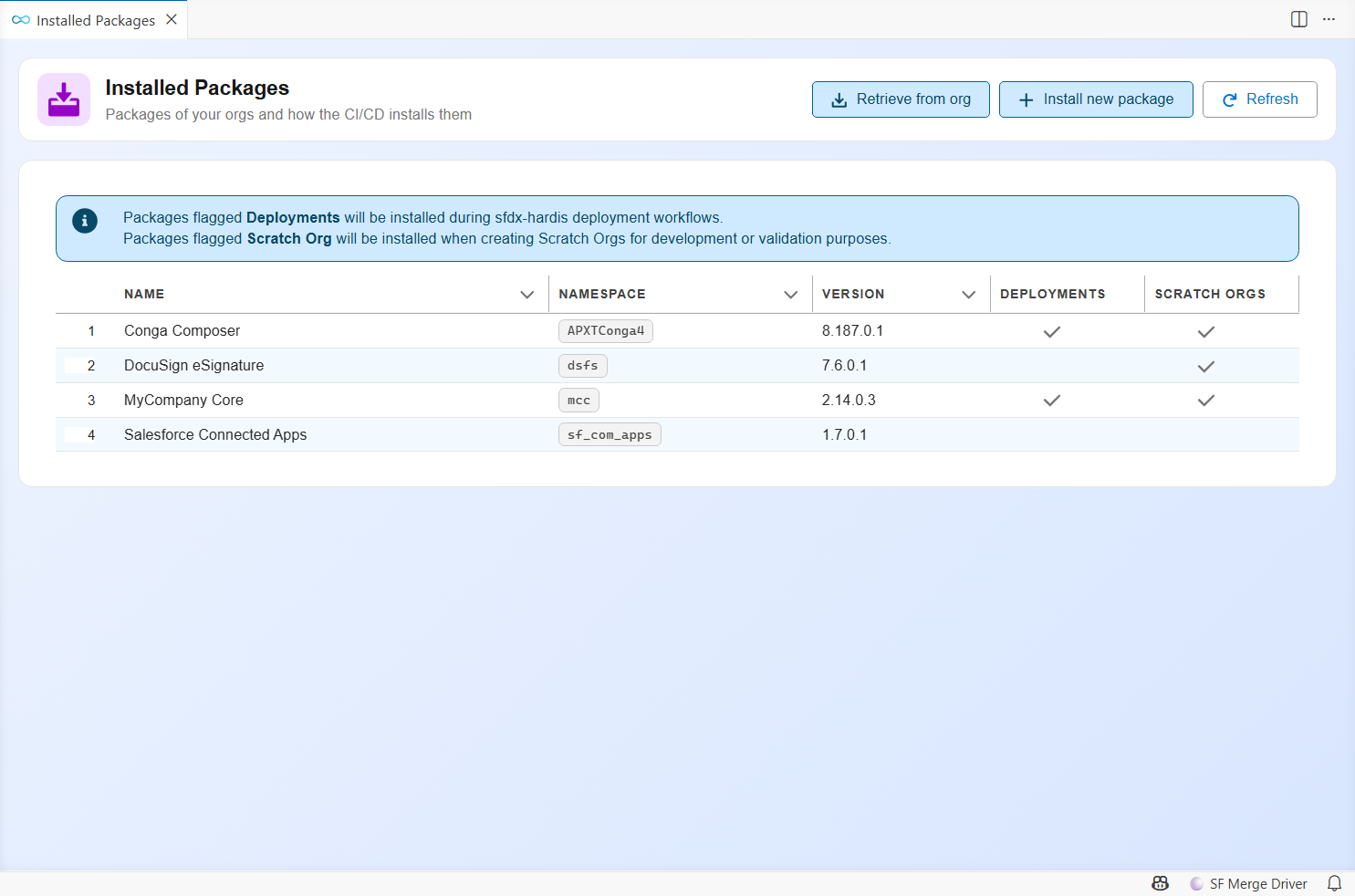Viewport: 1355px width, 896px height.
Task: Select the MyCompany Core package name
Action: pyautogui.click(x=183, y=401)
